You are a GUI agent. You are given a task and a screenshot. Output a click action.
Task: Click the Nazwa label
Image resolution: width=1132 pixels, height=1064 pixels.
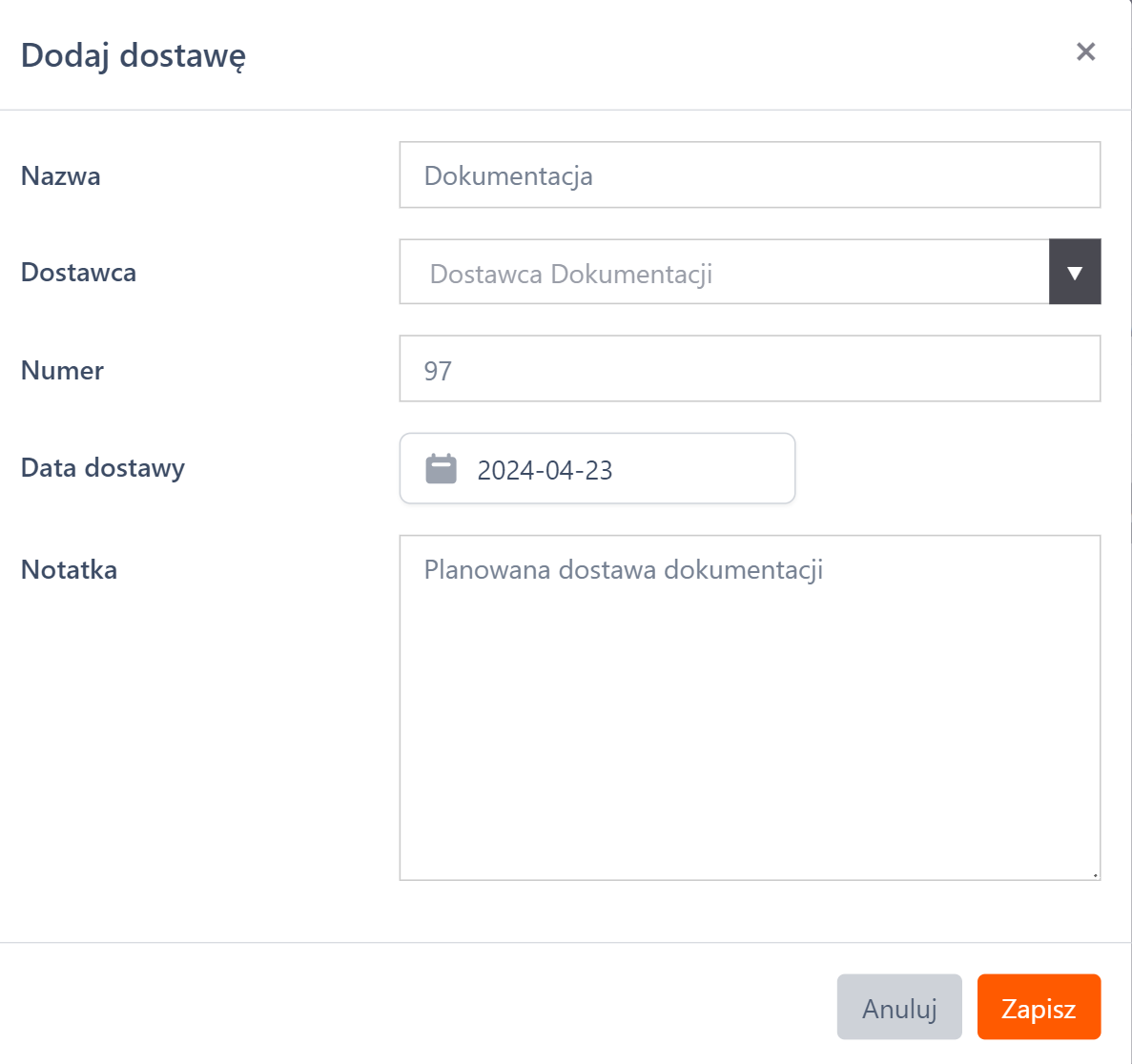coord(61,176)
